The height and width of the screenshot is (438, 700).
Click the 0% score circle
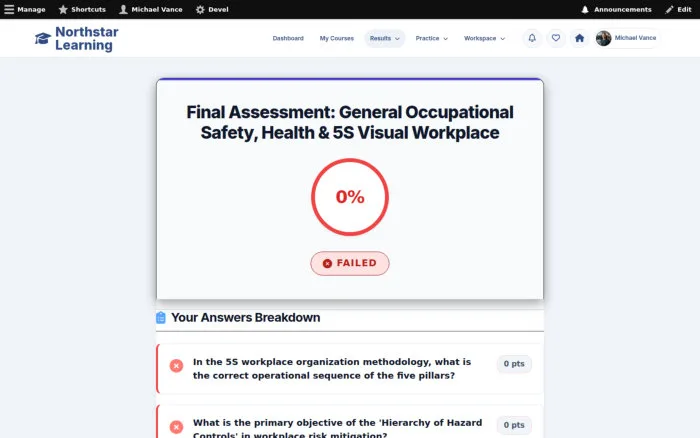click(x=350, y=197)
